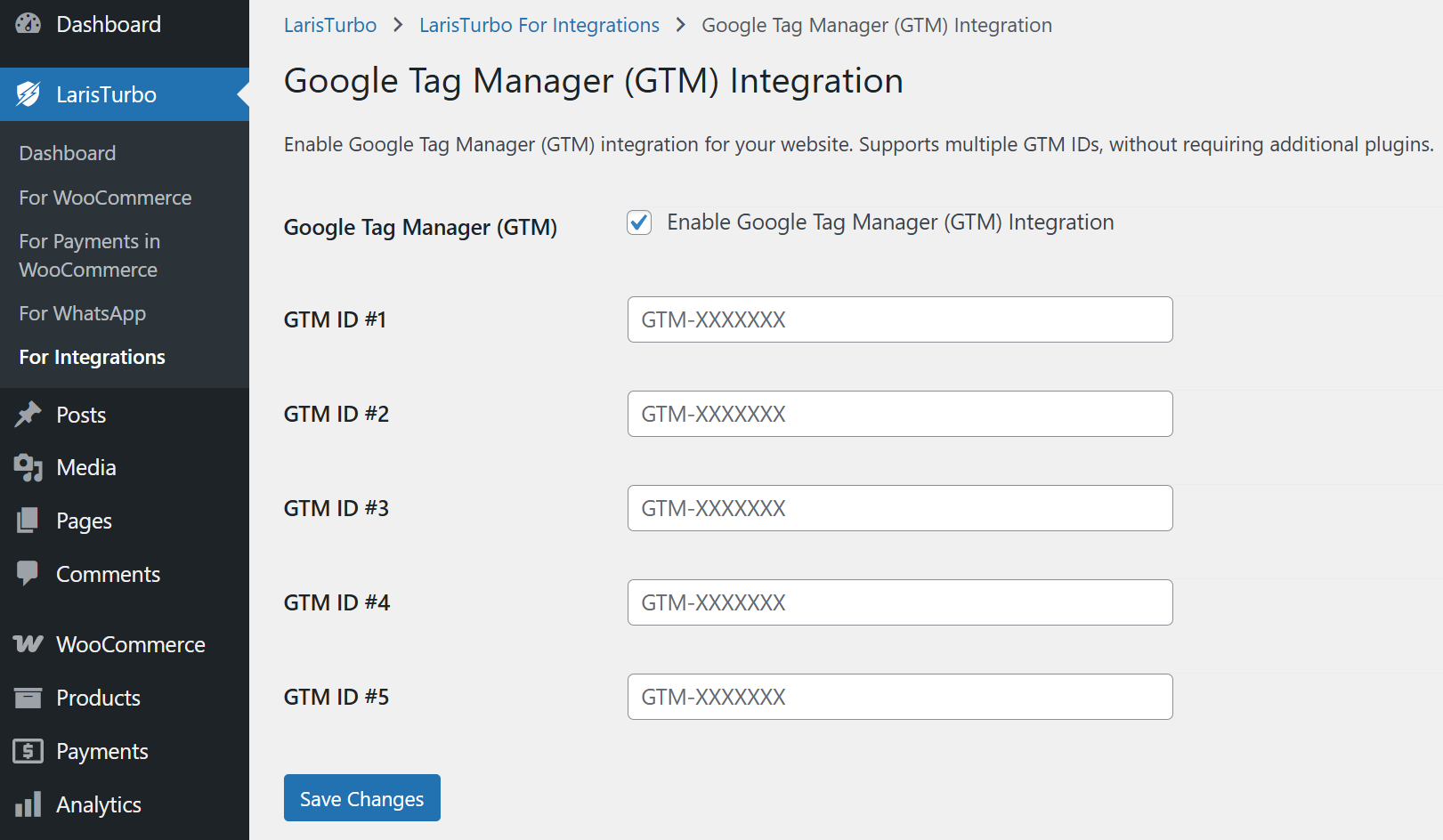Click the Analytics bar chart icon
The image size is (1443, 840).
click(28, 804)
